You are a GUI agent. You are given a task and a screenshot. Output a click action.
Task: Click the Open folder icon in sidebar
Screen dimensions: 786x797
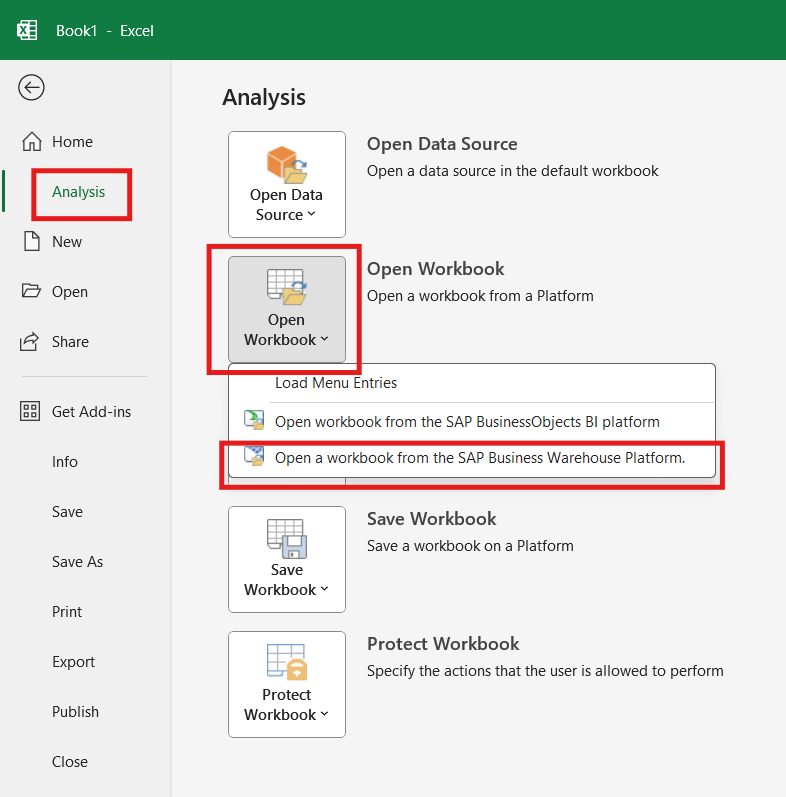32,292
